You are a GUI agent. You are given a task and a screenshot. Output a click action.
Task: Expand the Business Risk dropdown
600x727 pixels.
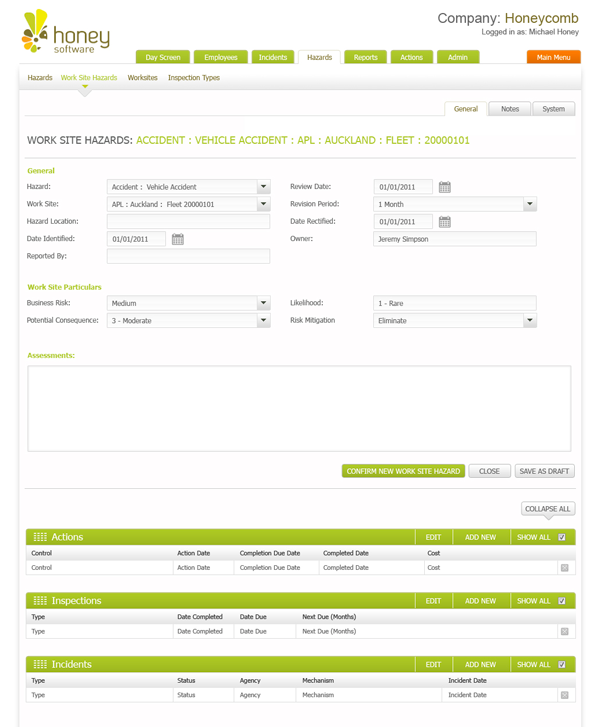pyautogui.click(x=263, y=303)
